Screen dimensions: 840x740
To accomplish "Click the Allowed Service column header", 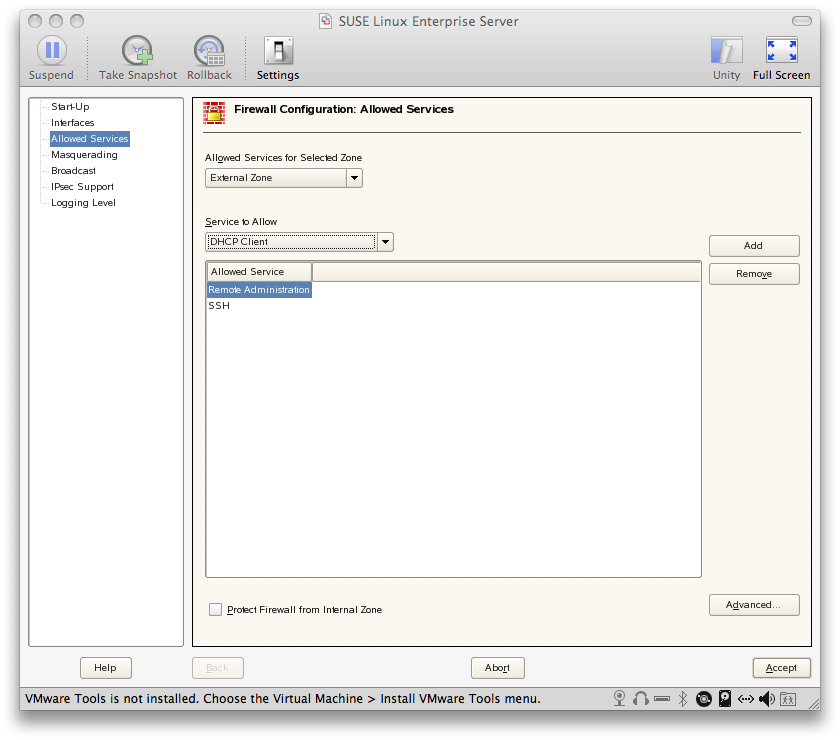I will click(x=258, y=272).
